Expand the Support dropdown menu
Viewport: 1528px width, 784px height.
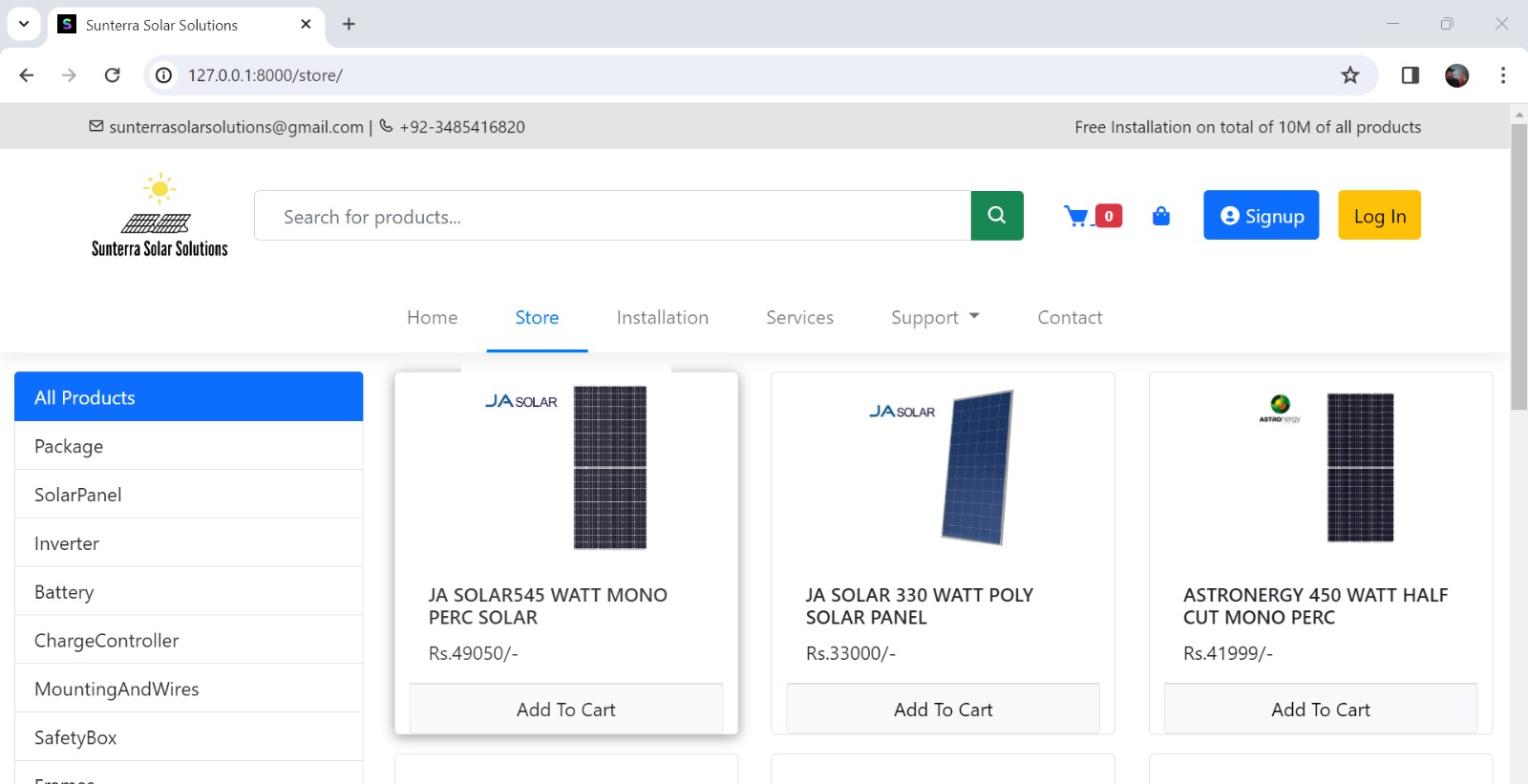click(x=935, y=317)
